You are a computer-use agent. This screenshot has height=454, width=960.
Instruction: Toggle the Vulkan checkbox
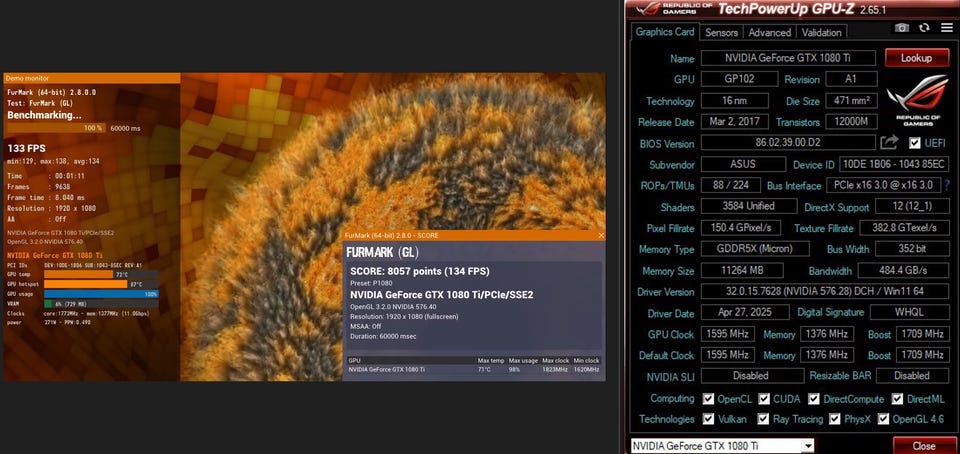(x=708, y=419)
